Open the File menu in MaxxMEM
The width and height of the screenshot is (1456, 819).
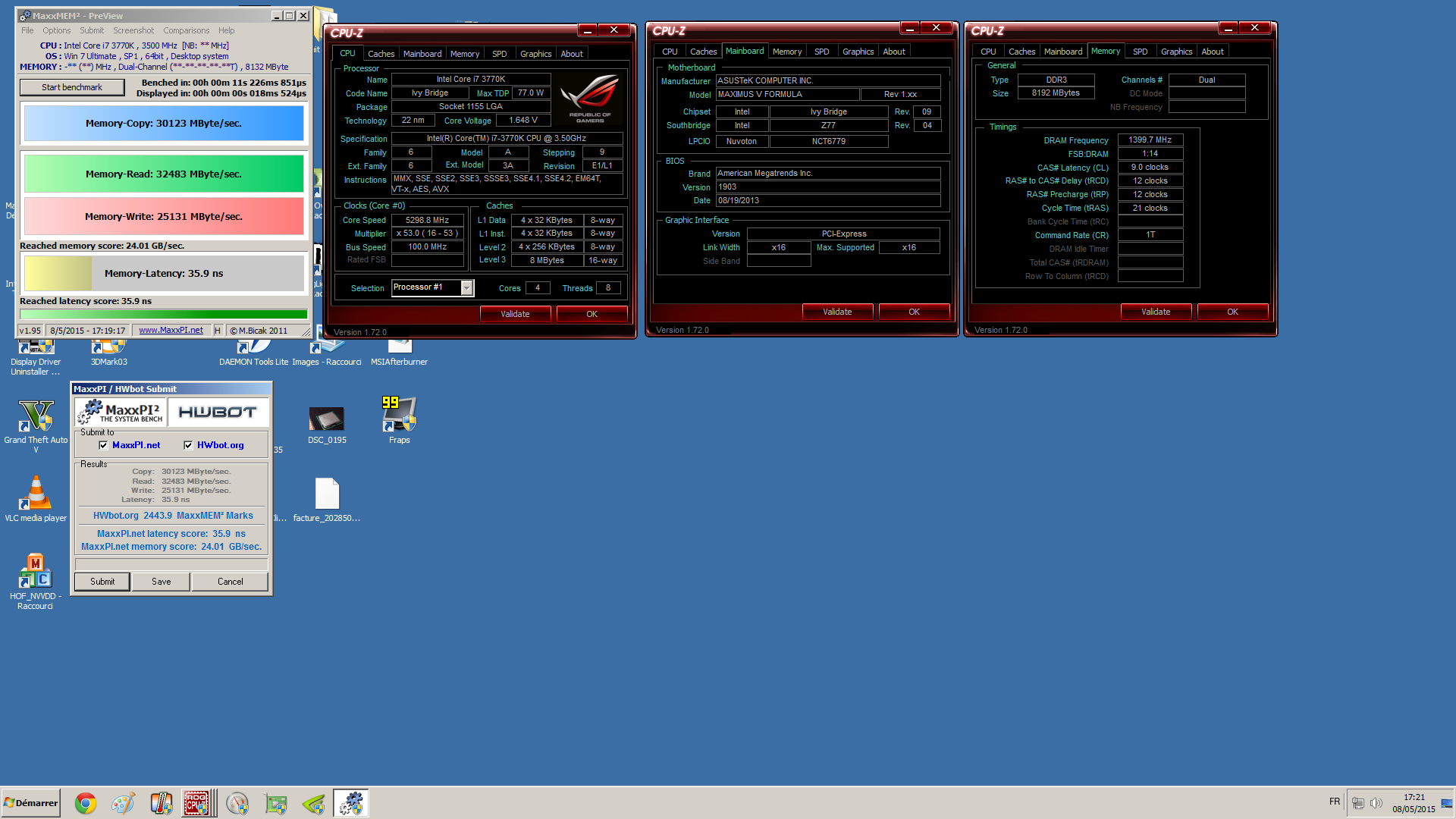pos(27,30)
